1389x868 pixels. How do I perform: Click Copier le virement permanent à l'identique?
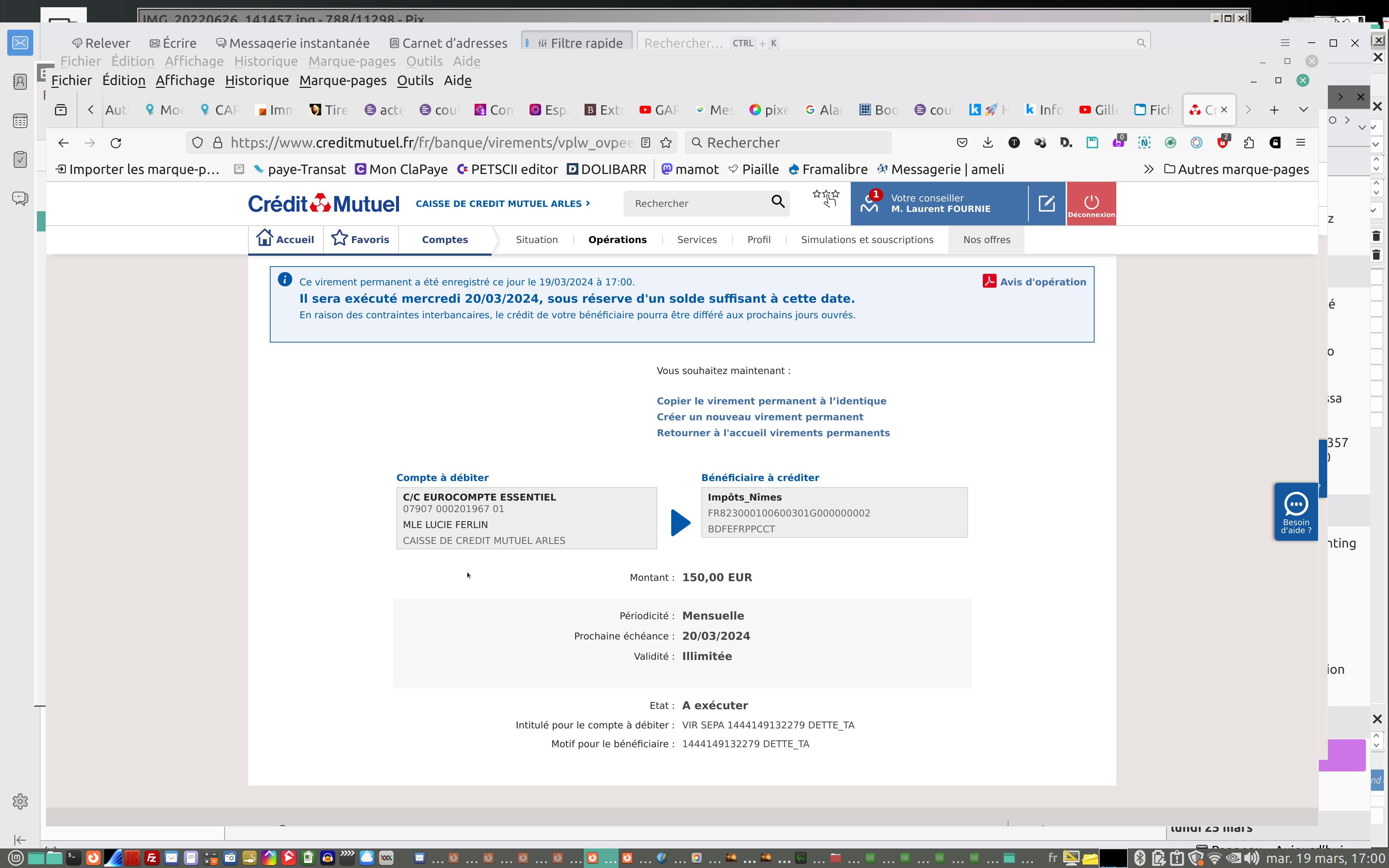coord(771,401)
